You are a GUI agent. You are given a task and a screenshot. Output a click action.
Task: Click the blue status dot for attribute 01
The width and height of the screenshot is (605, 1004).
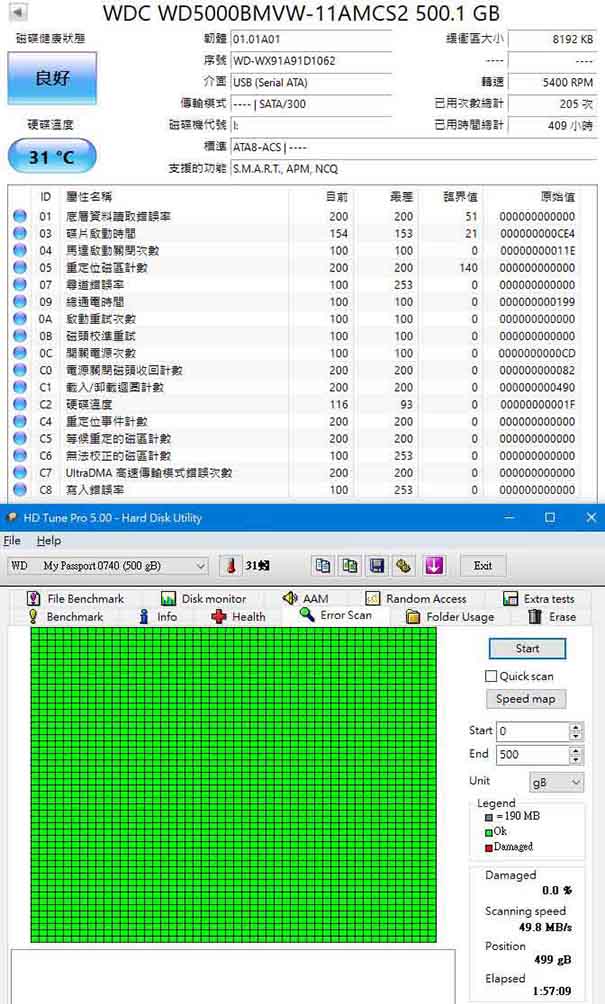click(x=20, y=216)
